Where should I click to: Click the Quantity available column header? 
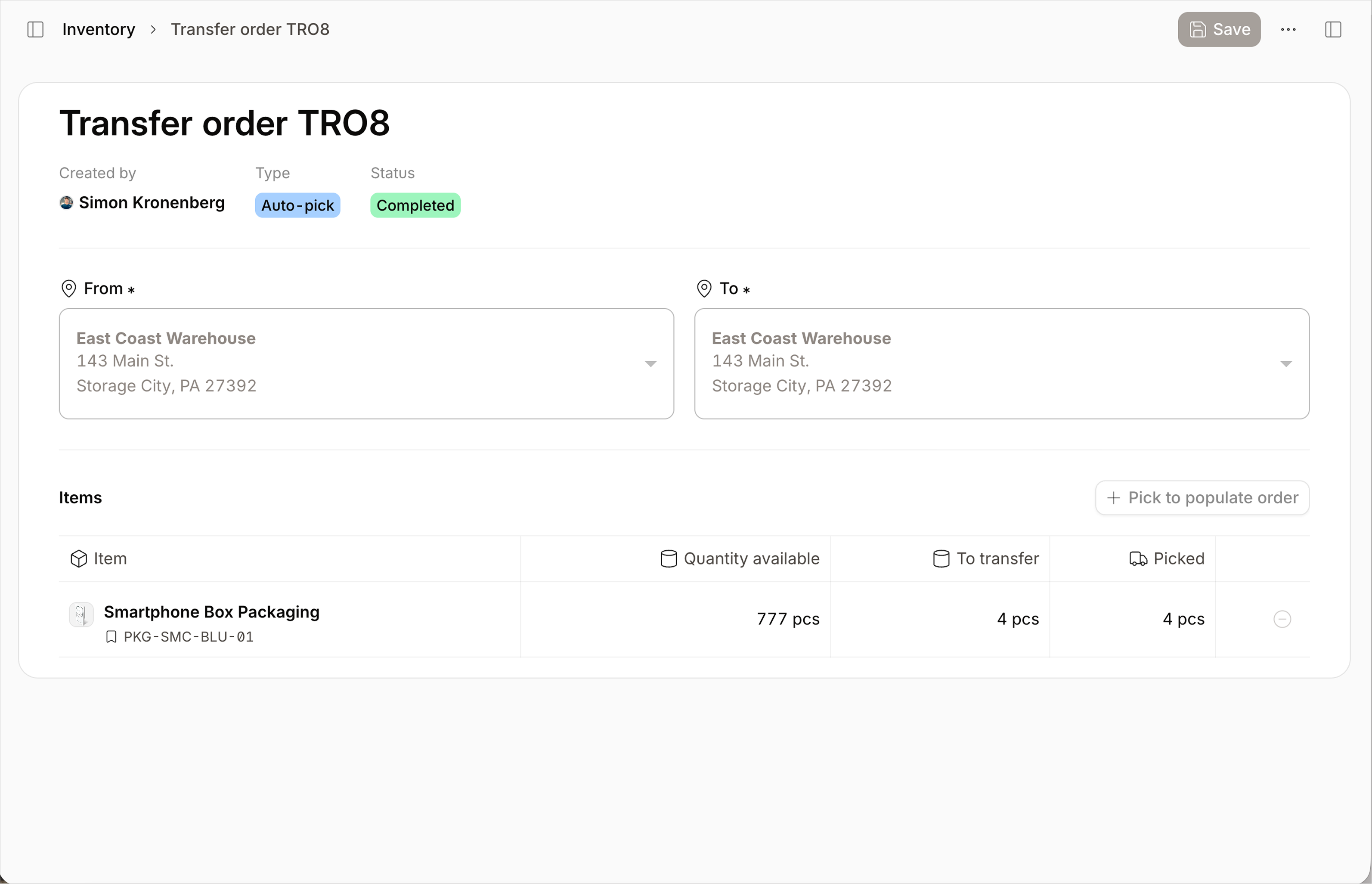(x=675, y=558)
